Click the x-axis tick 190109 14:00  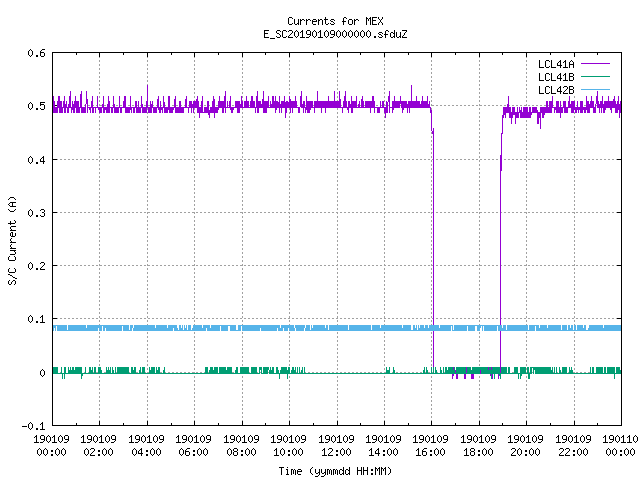pyautogui.click(x=383, y=446)
